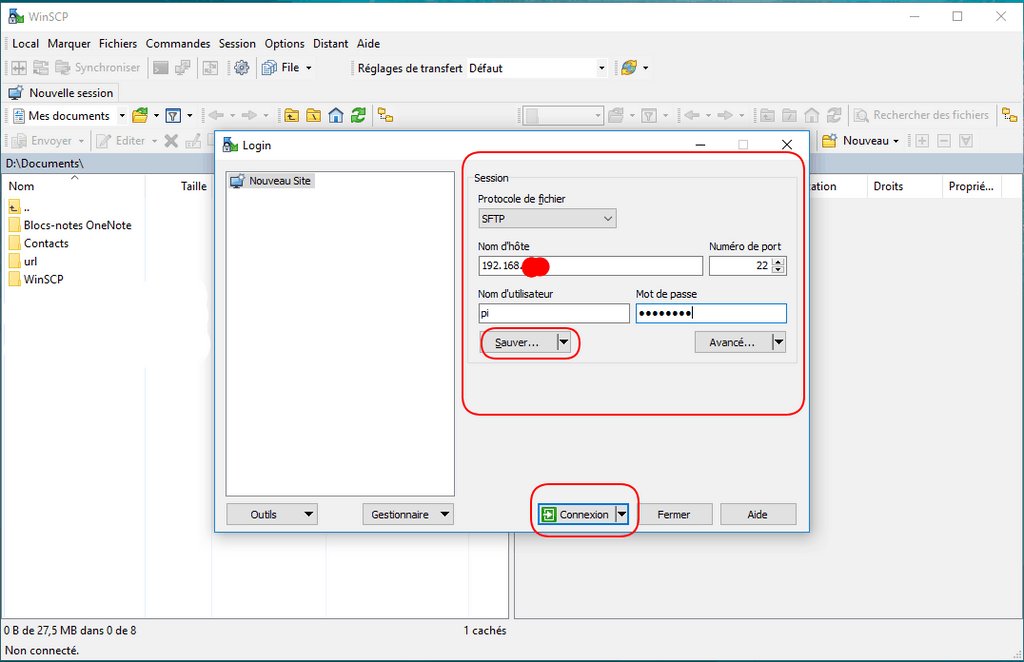Open the Session menu
The height and width of the screenshot is (662, 1024).
(237, 44)
